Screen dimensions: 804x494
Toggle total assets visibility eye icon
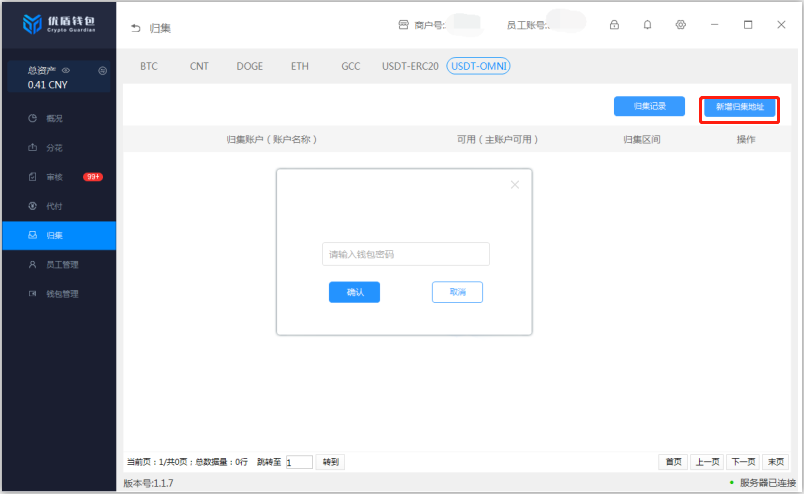[x=66, y=70]
